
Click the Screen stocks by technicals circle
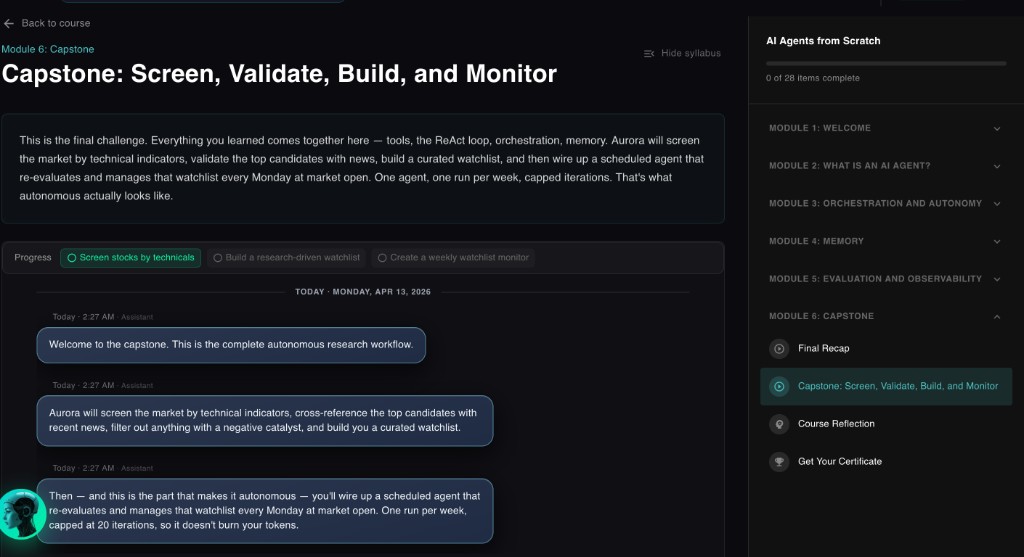72,258
